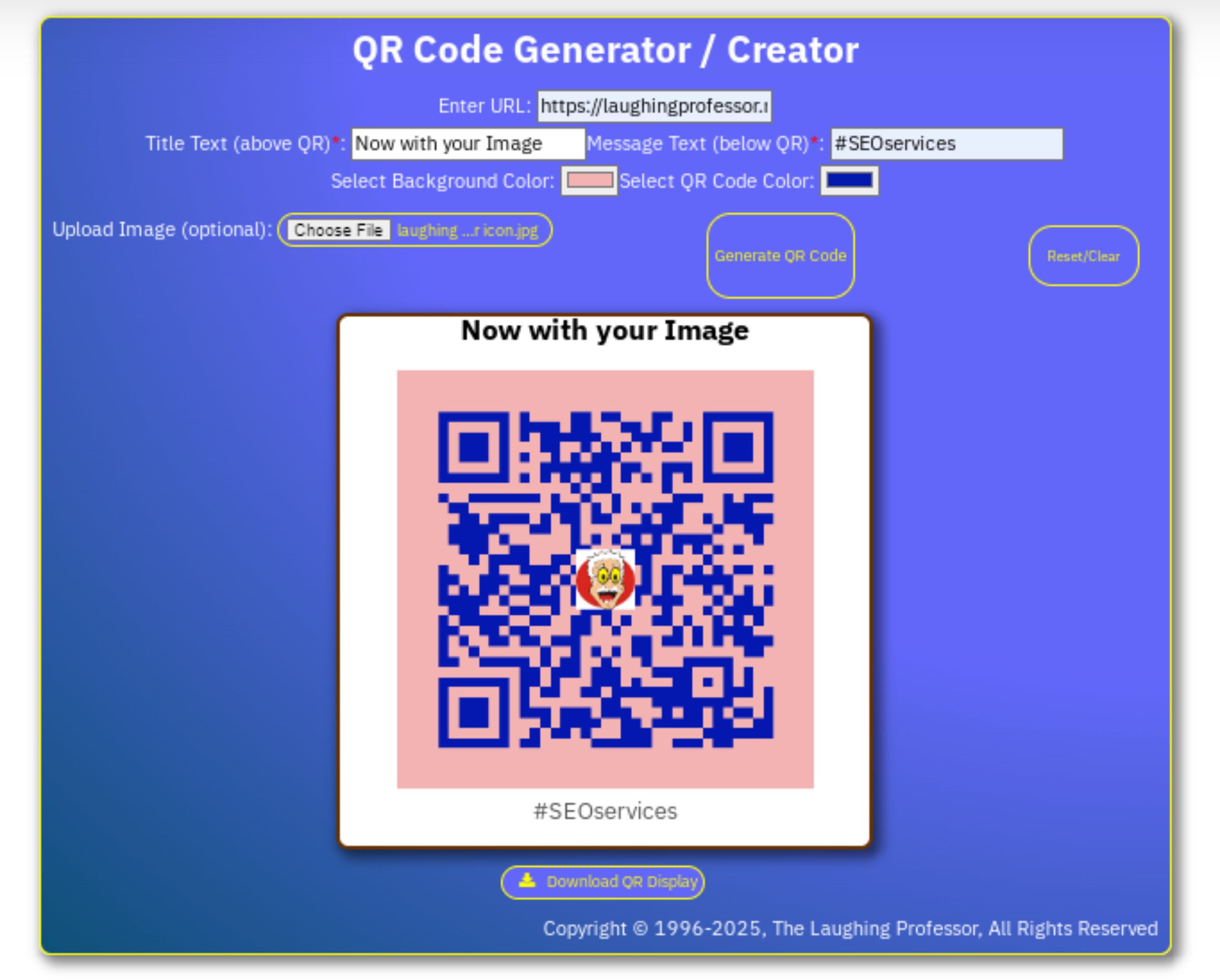Select the QR Code background color swatch

click(x=591, y=181)
